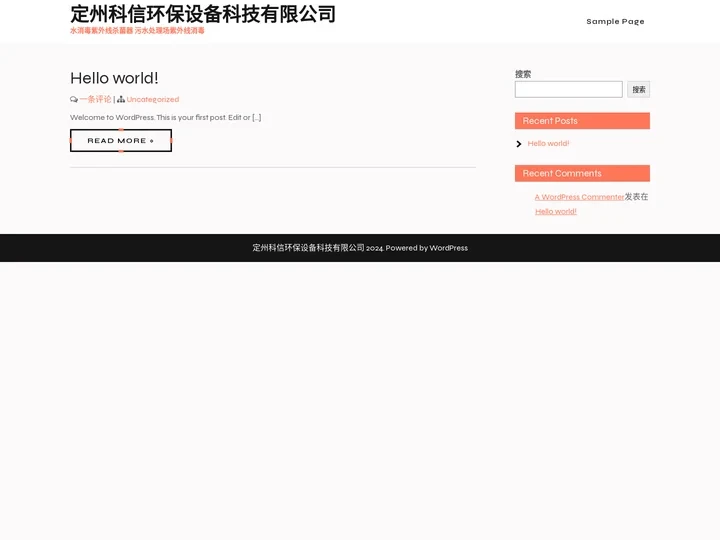Click the category hierarchy icon
This screenshot has height=540, width=720.
click(x=121, y=99)
